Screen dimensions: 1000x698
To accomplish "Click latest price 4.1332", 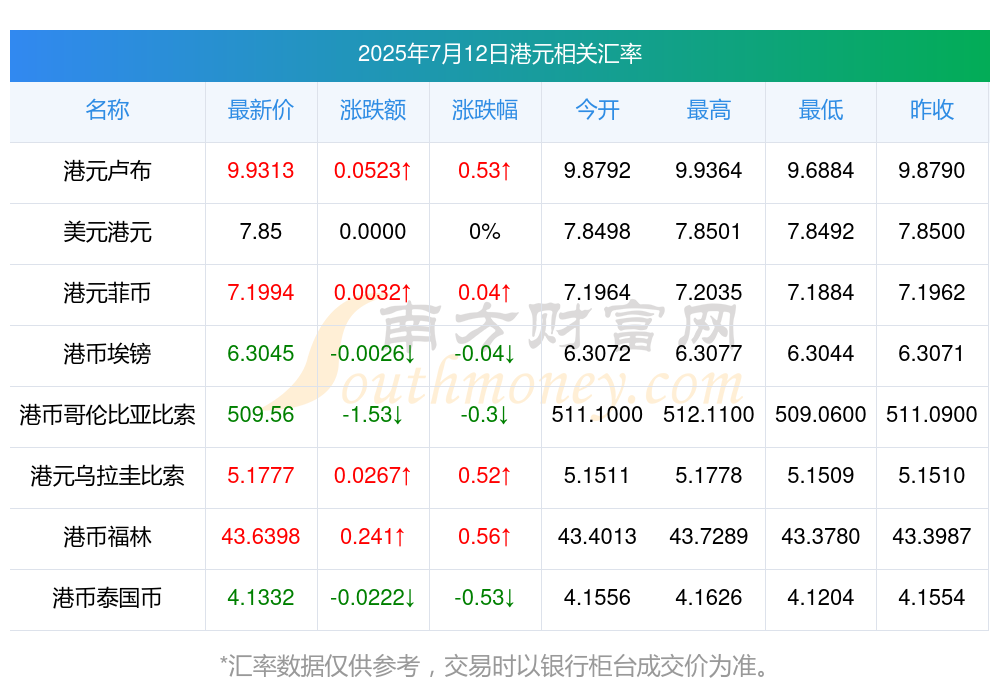I will tap(261, 598).
